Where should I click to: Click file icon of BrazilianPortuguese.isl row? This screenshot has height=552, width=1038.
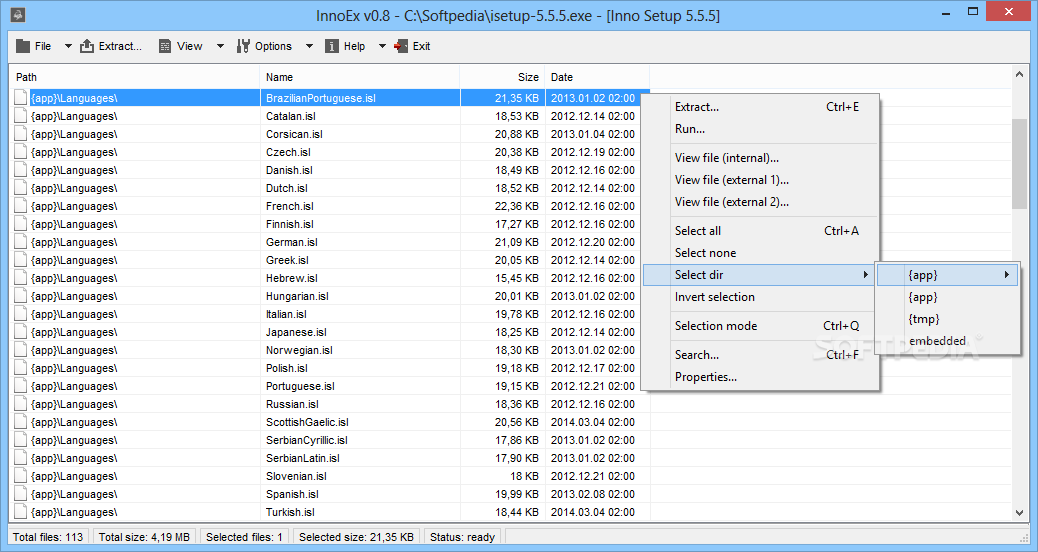[21, 98]
